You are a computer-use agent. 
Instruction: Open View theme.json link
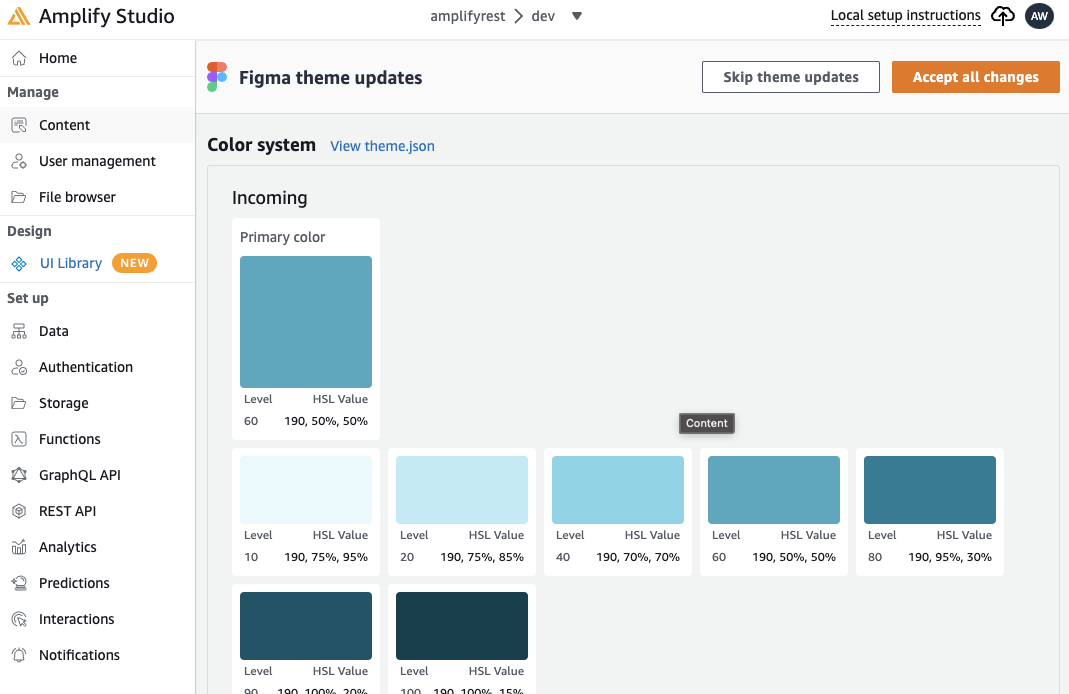tap(382, 146)
